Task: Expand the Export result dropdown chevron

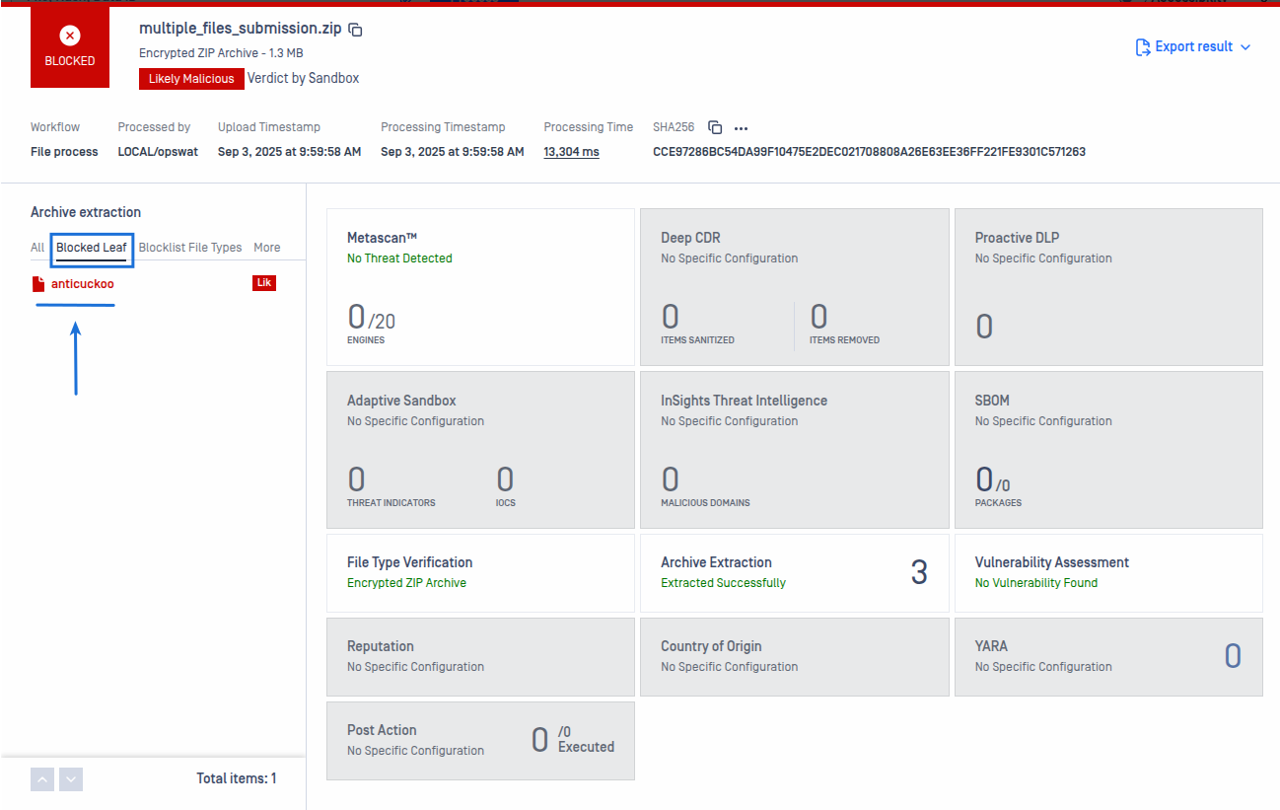Action: pos(1245,47)
